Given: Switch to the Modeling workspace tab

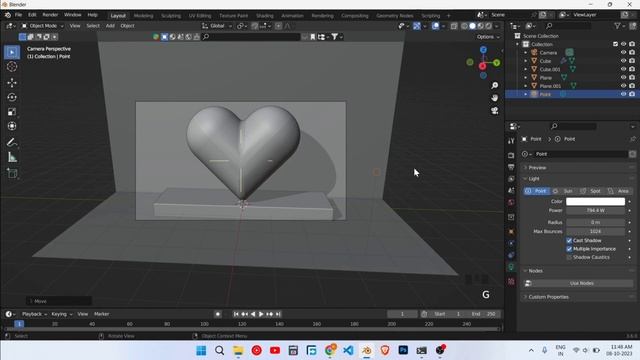Looking at the screenshot, I should coord(144,16).
